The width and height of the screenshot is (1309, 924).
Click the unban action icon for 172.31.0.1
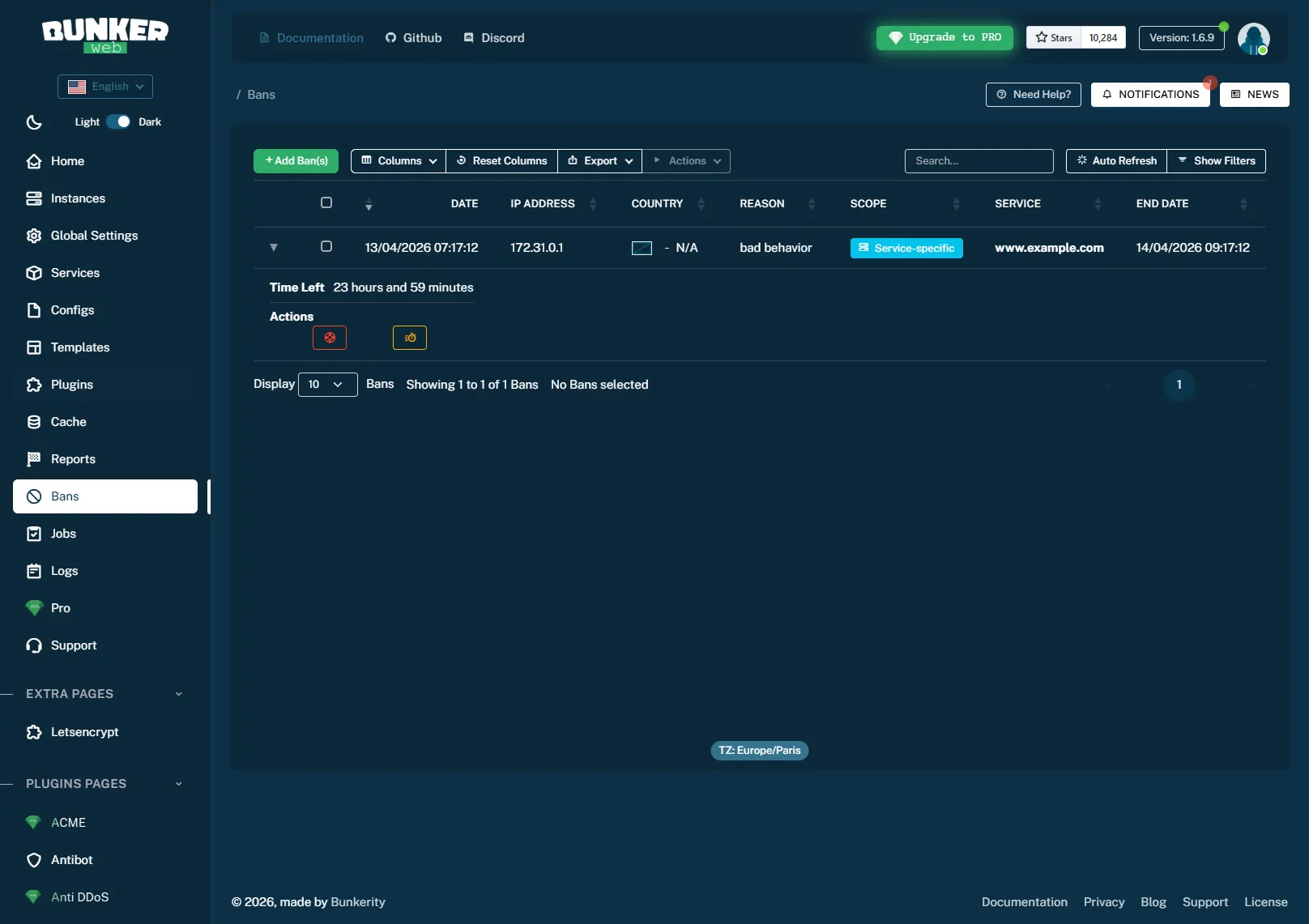[330, 338]
